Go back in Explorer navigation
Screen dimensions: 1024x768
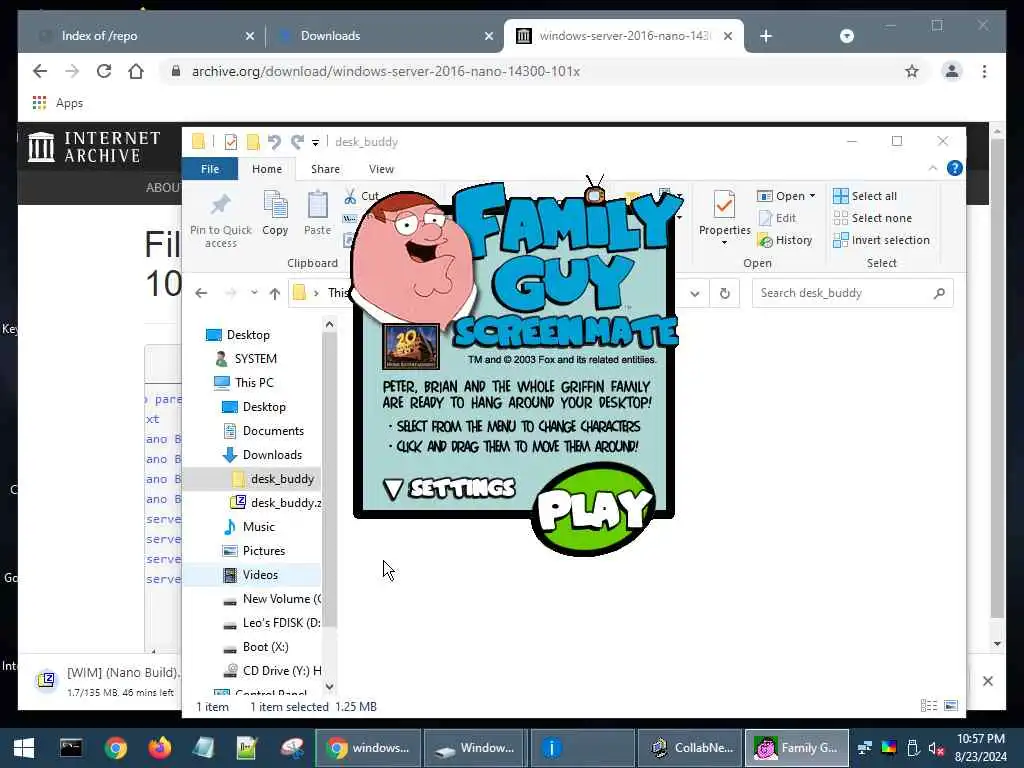[x=201, y=293]
